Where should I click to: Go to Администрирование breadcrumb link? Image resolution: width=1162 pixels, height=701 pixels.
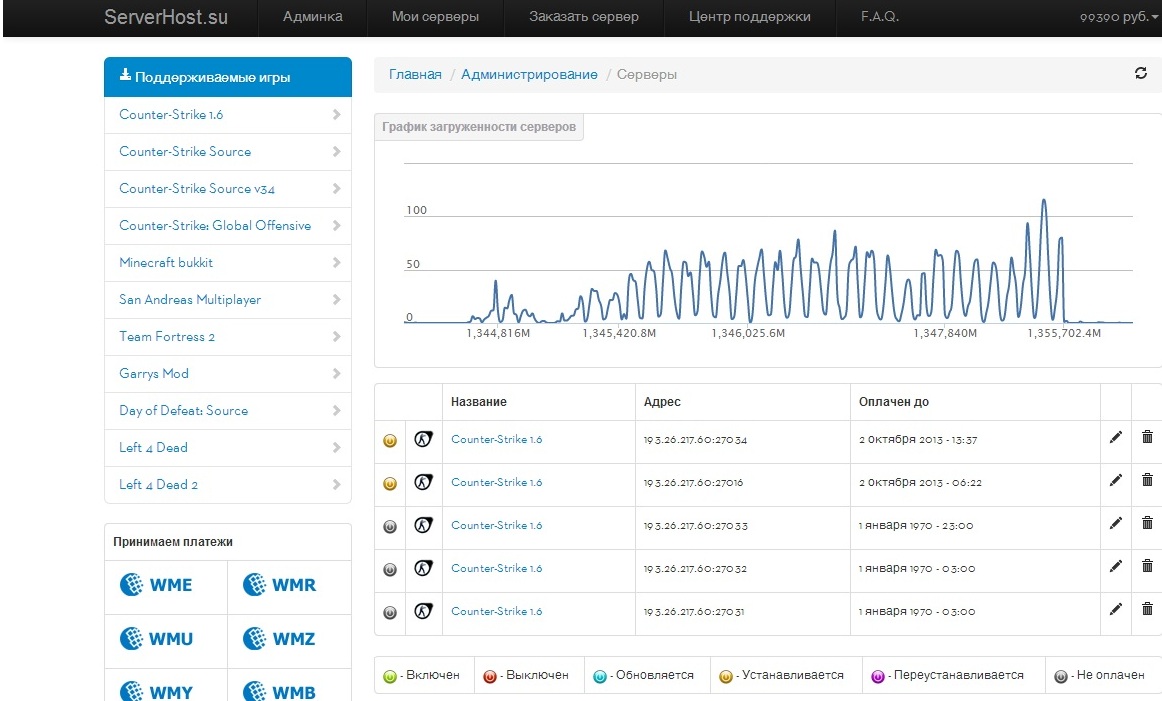529,74
